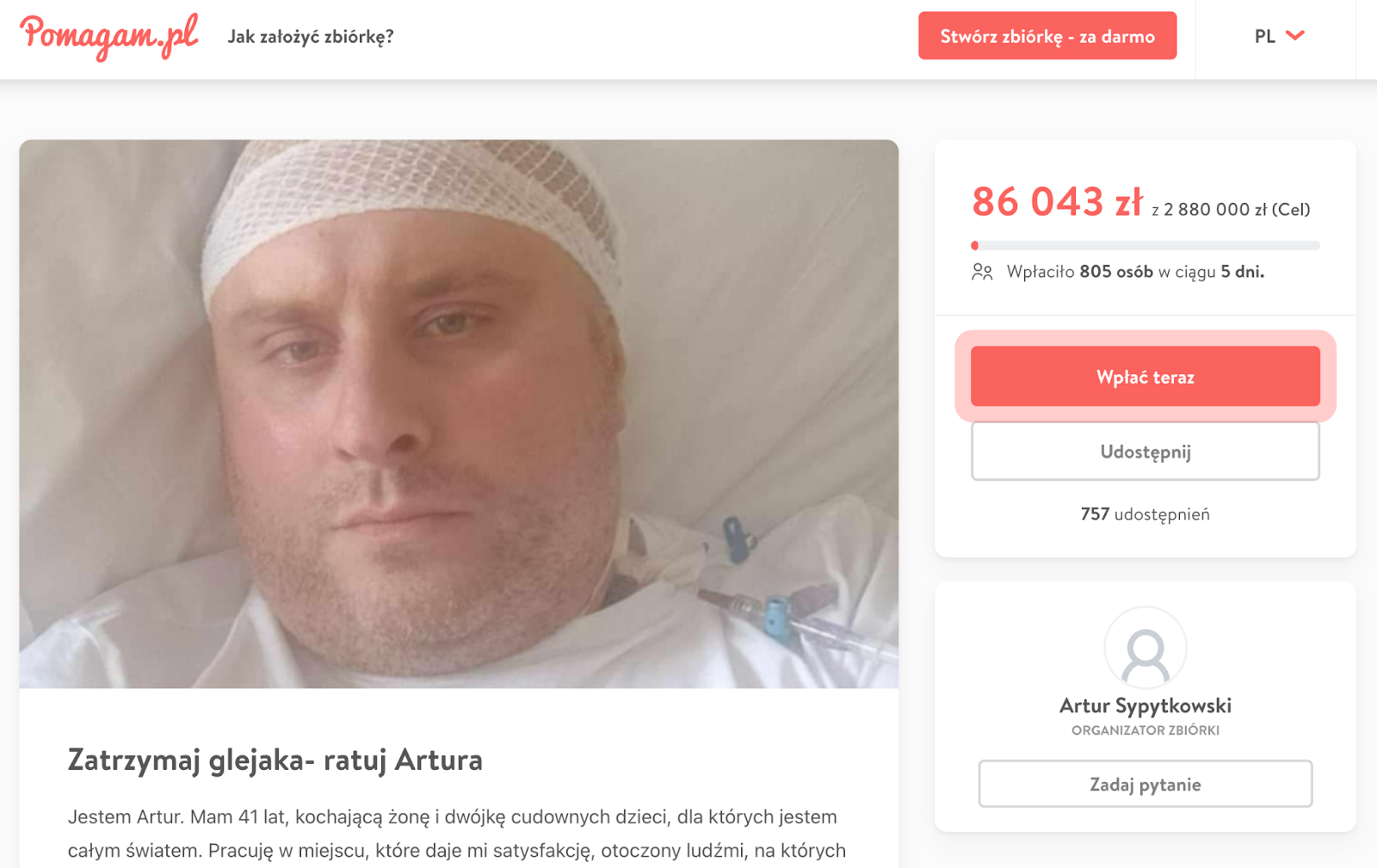Click the Udostępnij share button
The height and width of the screenshot is (868, 1377).
[1145, 451]
